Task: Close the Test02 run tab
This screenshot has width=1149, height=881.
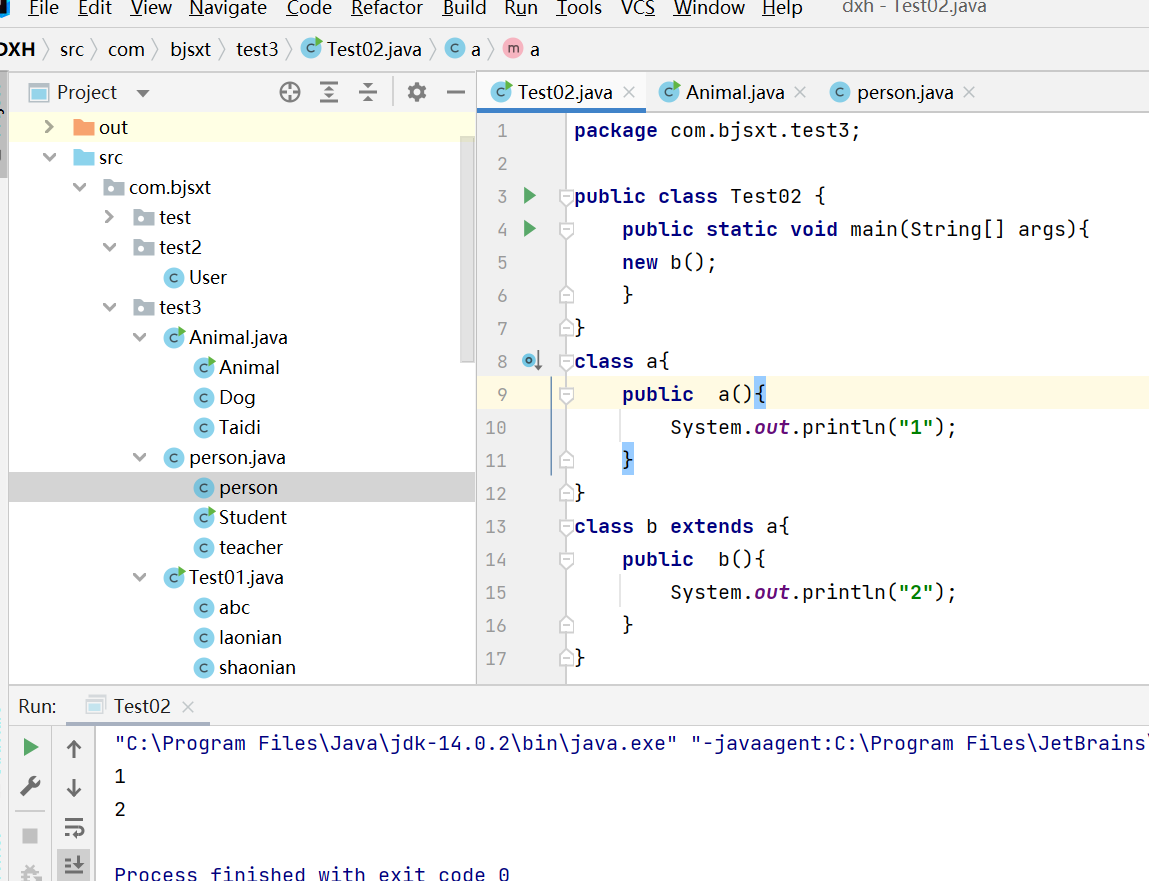Action: [x=188, y=707]
